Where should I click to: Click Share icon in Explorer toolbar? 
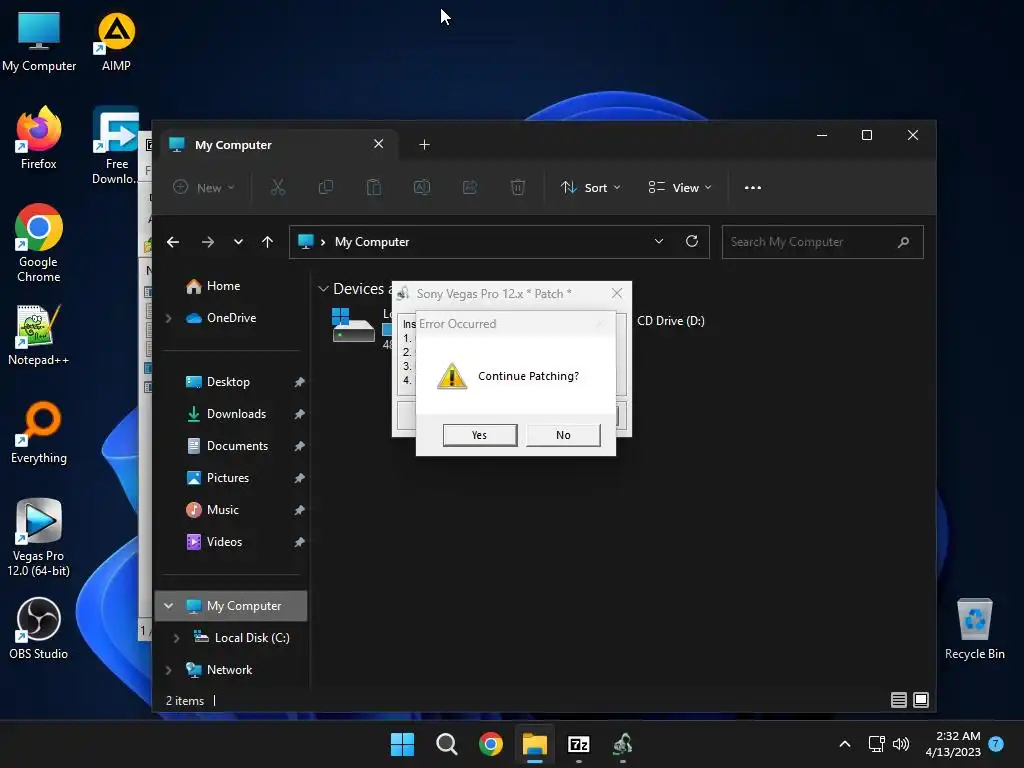pos(470,187)
